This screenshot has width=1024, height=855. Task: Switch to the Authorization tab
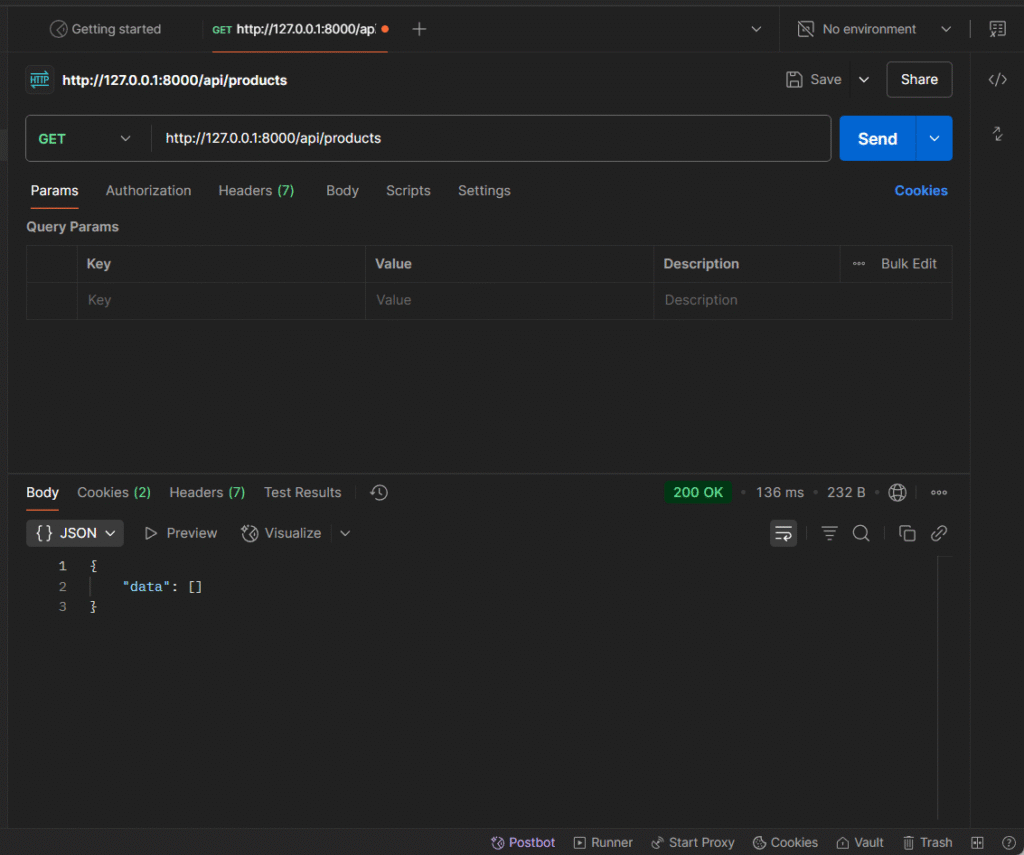coord(148,190)
